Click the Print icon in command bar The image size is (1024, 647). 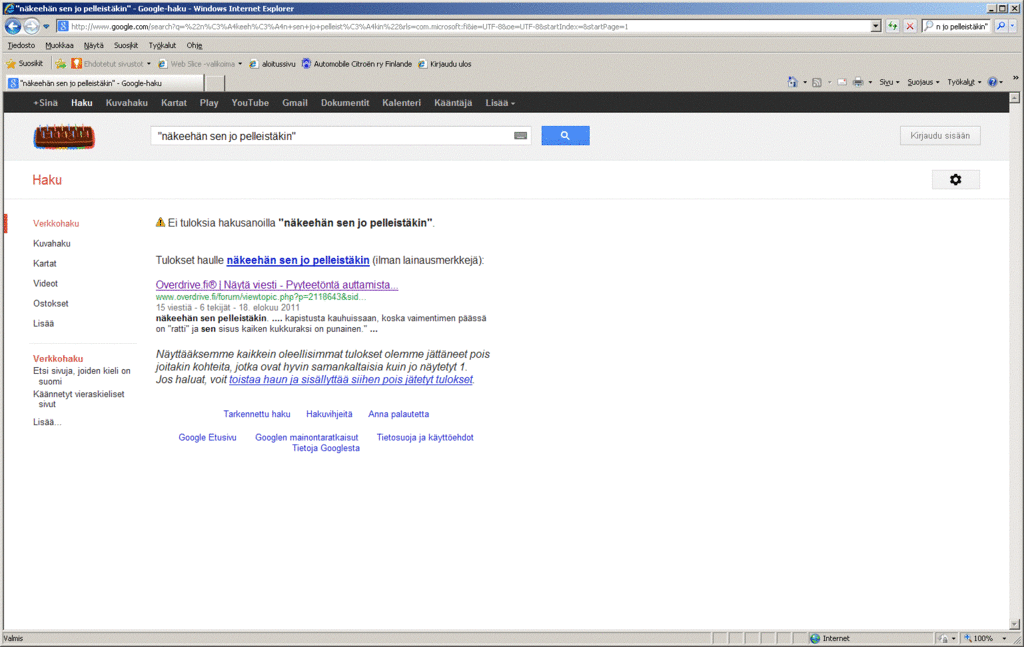click(858, 82)
